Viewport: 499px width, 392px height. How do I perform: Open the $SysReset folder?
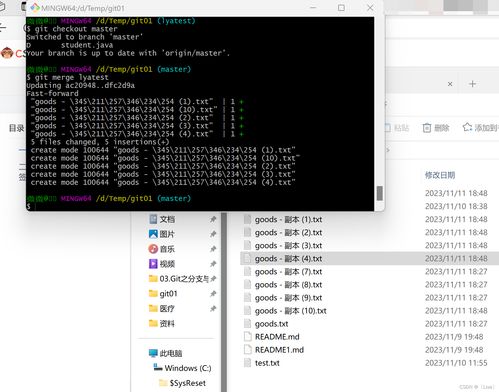click(x=182, y=383)
